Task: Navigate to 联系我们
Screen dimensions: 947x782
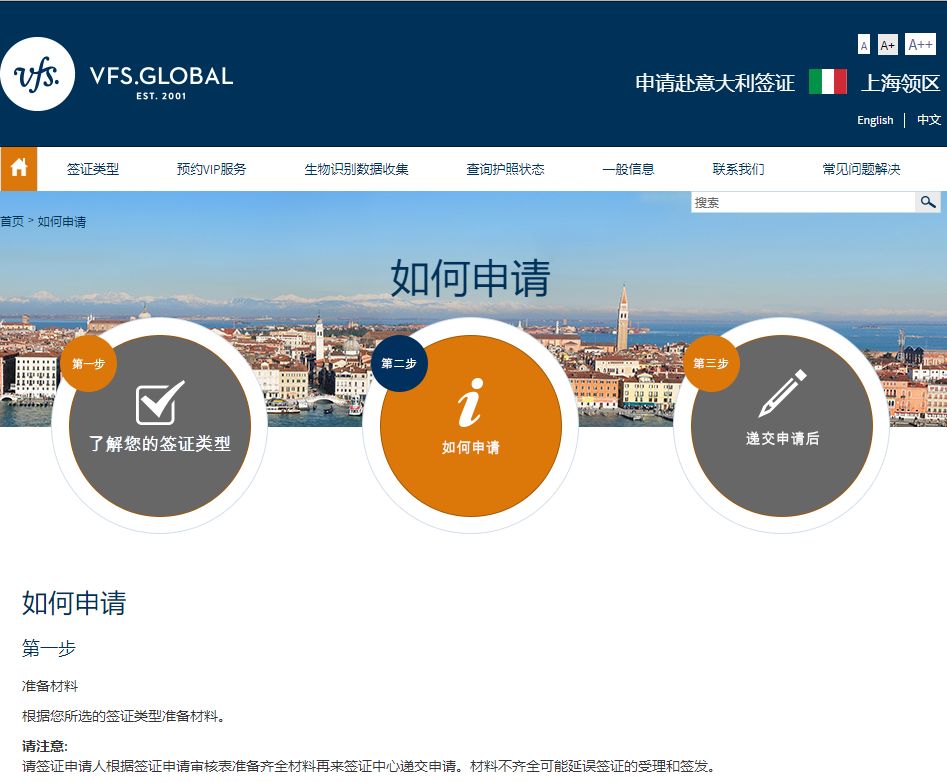Action: tap(738, 169)
